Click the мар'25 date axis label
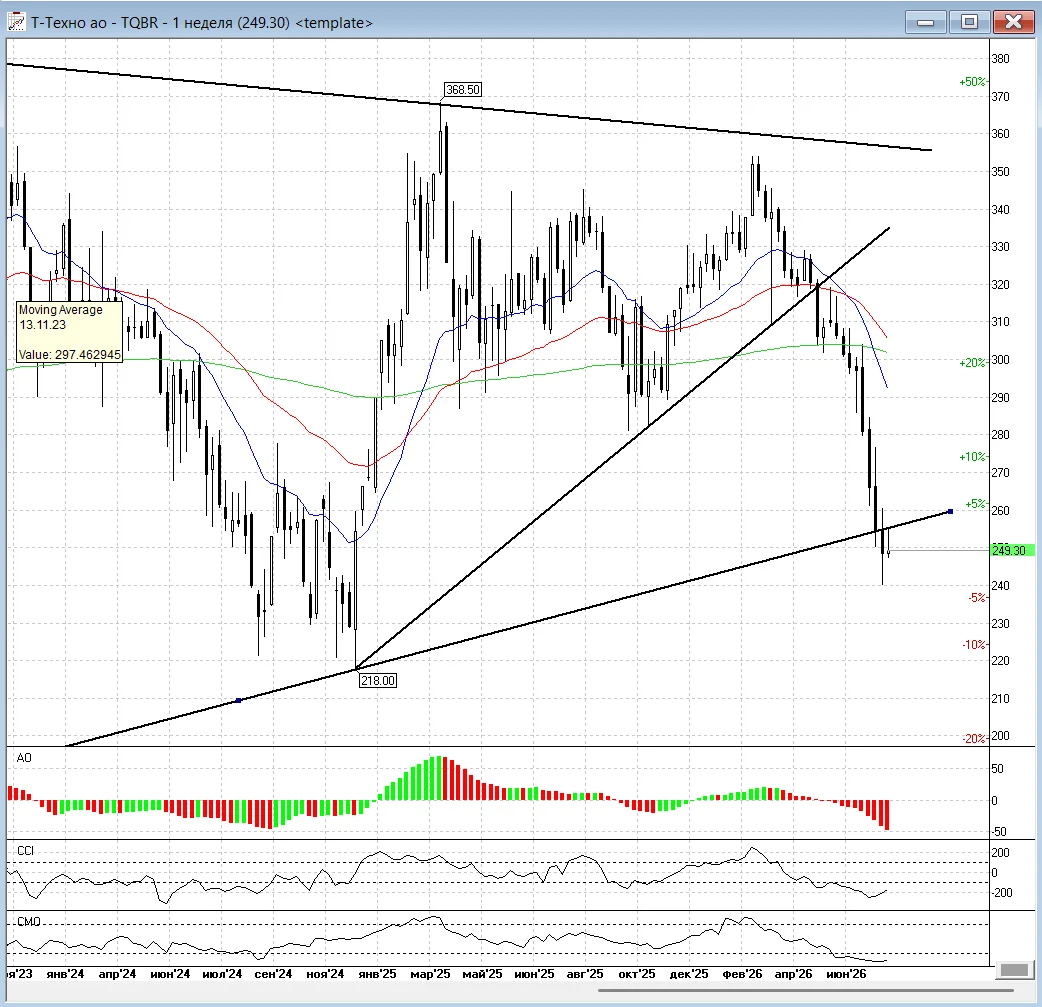Image resolution: width=1042 pixels, height=1007 pixels. [430, 974]
